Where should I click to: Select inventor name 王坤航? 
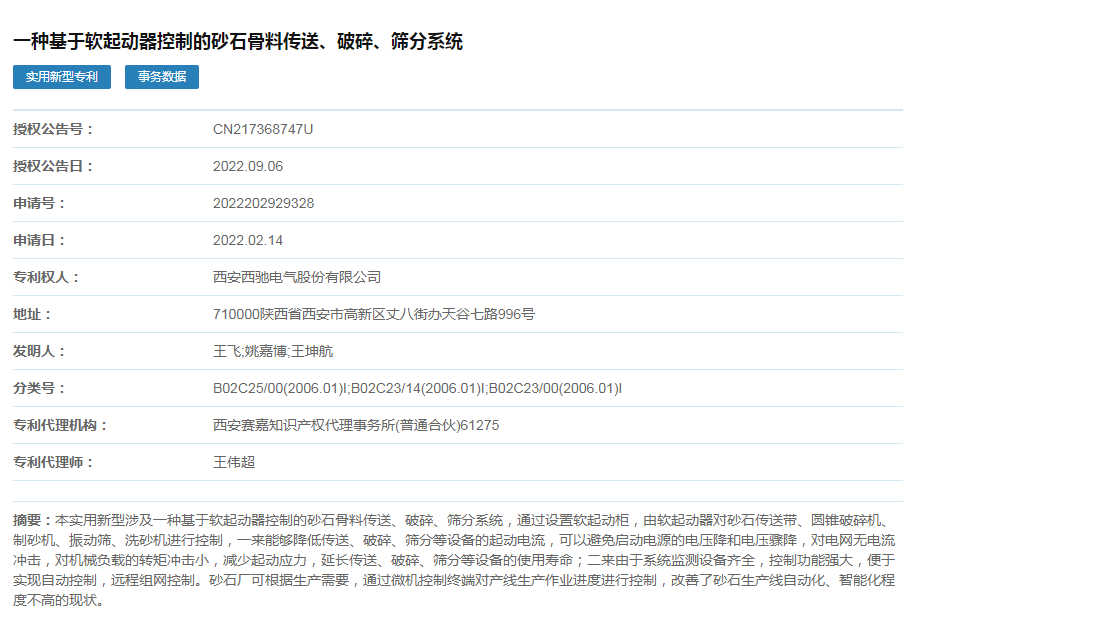[x=312, y=351]
